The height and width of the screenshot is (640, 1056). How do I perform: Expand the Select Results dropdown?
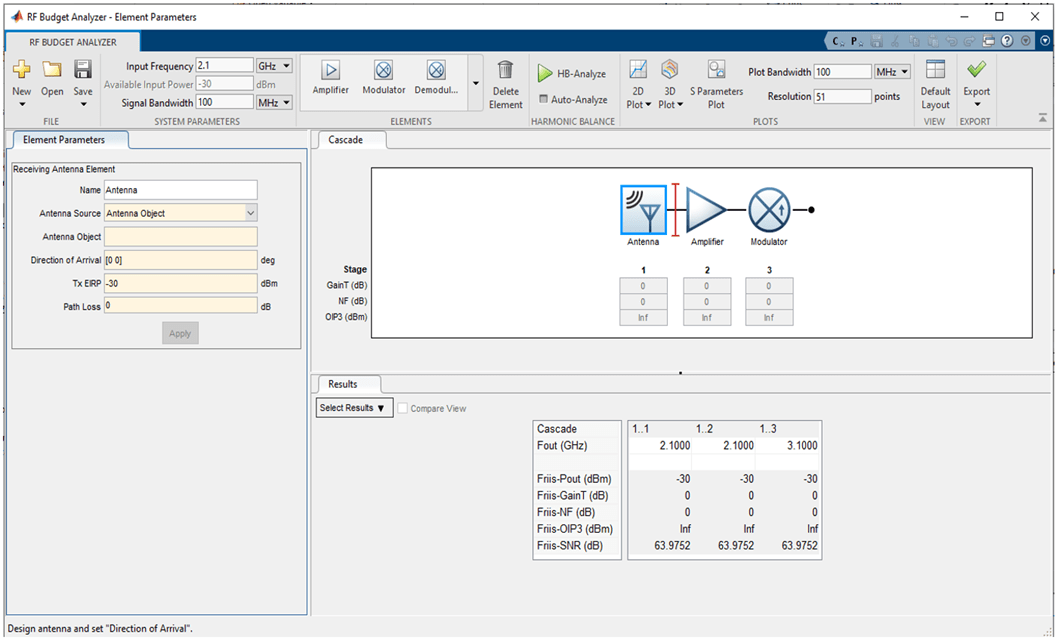point(354,408)
